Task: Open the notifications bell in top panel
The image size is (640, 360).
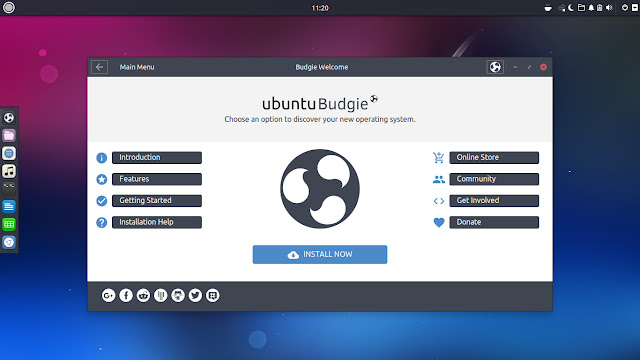Action: [591, 8]
